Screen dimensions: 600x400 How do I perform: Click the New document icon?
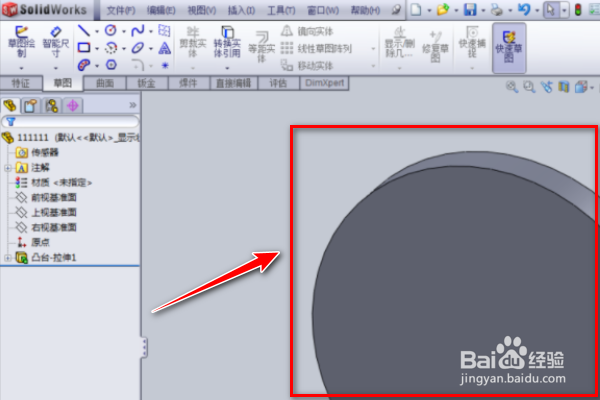click(416, 10)
